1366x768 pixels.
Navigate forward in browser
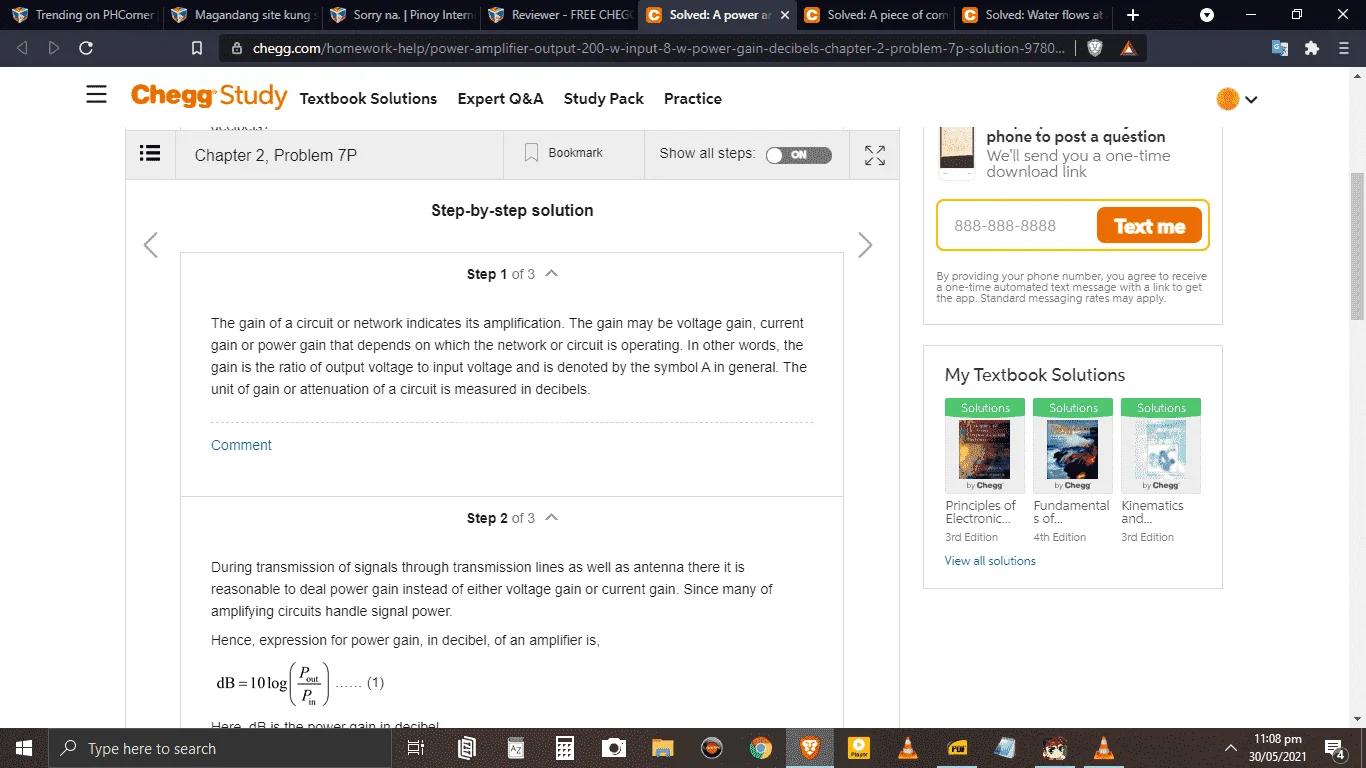54,48
